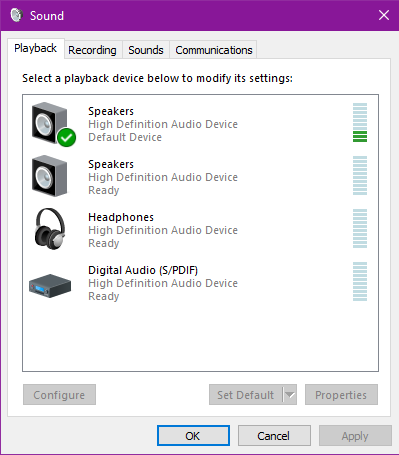Close the Sound dialog
The height and width of the screenshot is (455, 399).
pyautogui.click(x=384, y=15)
